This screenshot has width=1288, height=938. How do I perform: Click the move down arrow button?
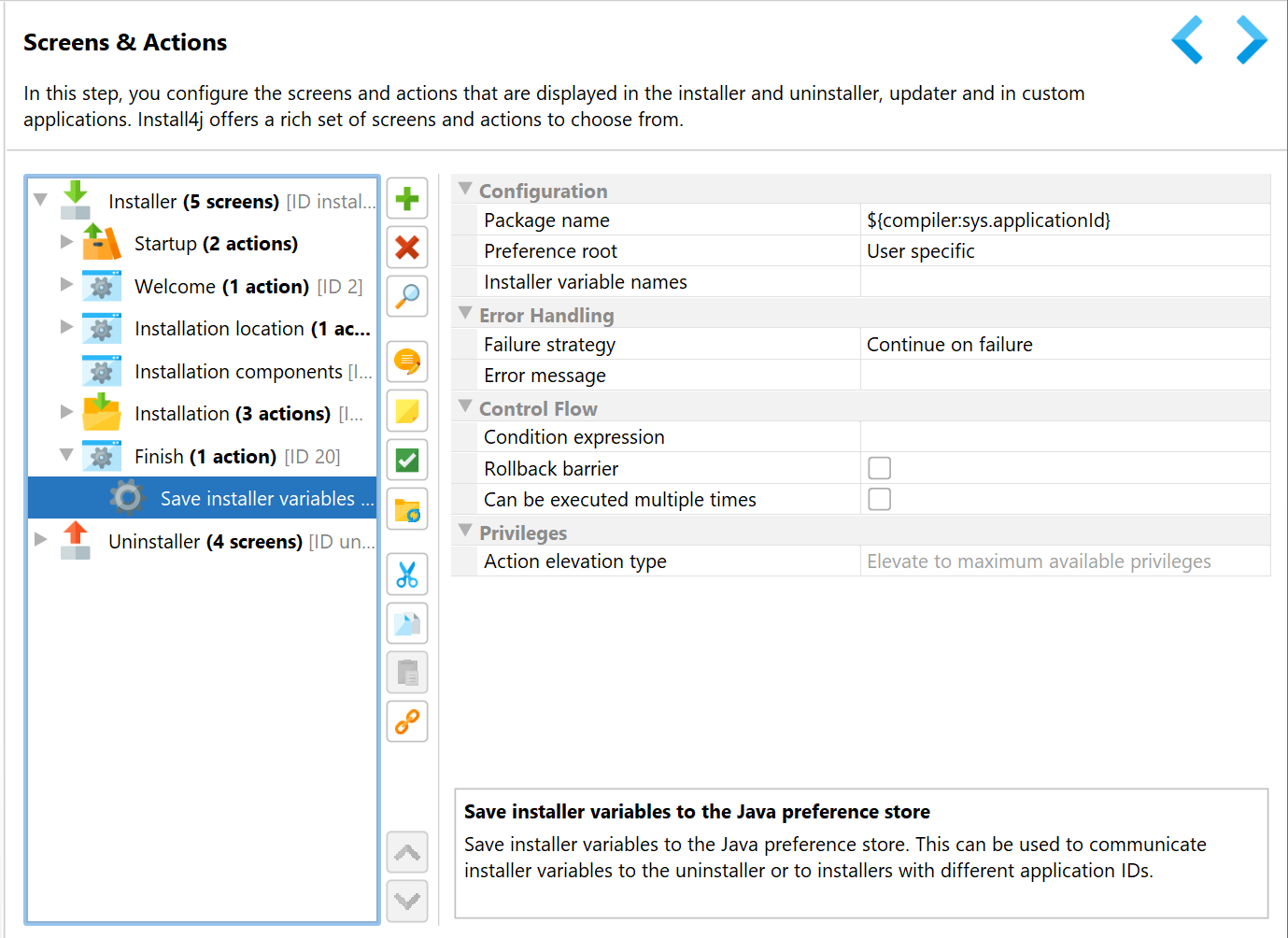tap(407, 901)
